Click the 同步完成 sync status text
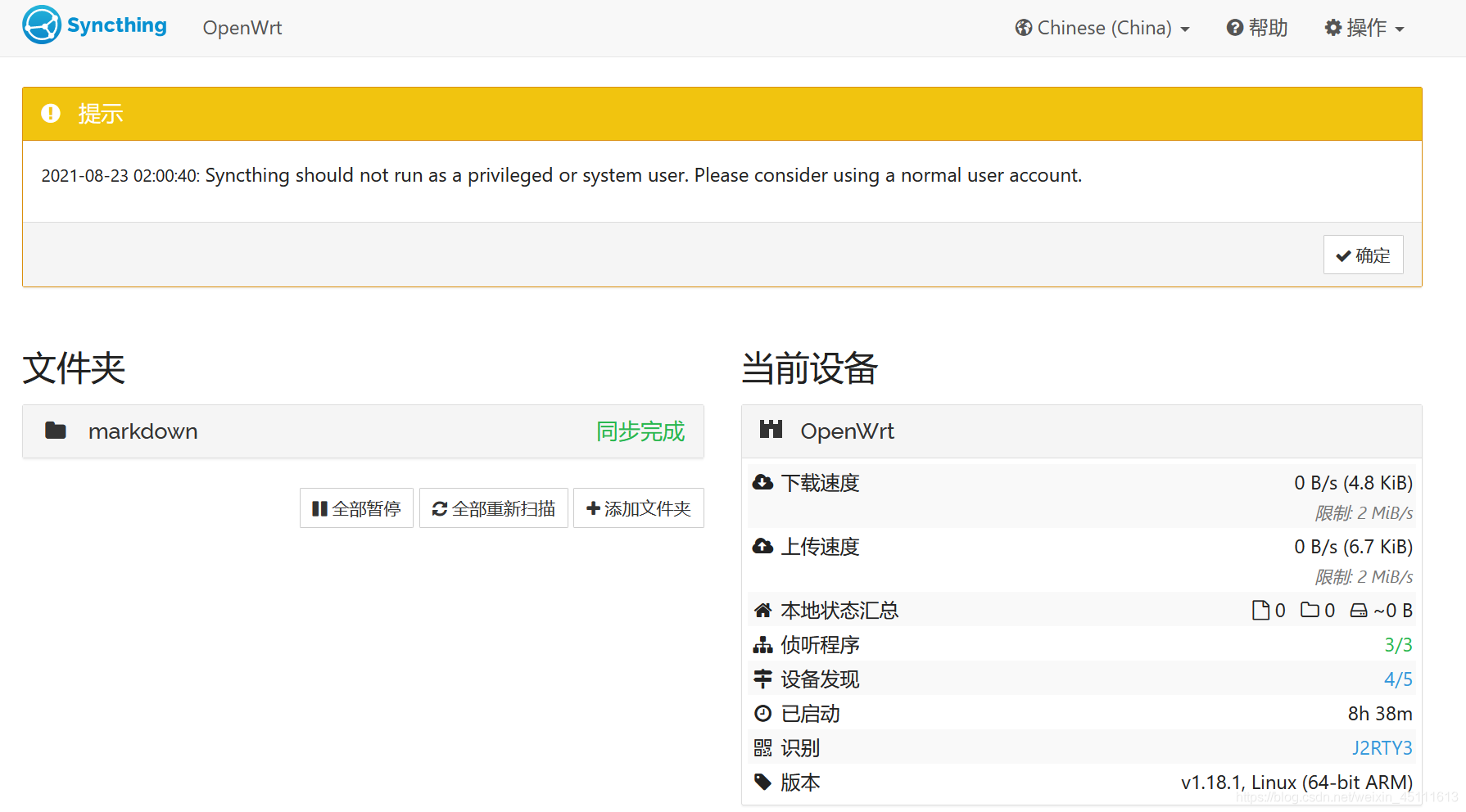Image resolution: width=1466 pixels, height=812 pixels. [640, 431]
